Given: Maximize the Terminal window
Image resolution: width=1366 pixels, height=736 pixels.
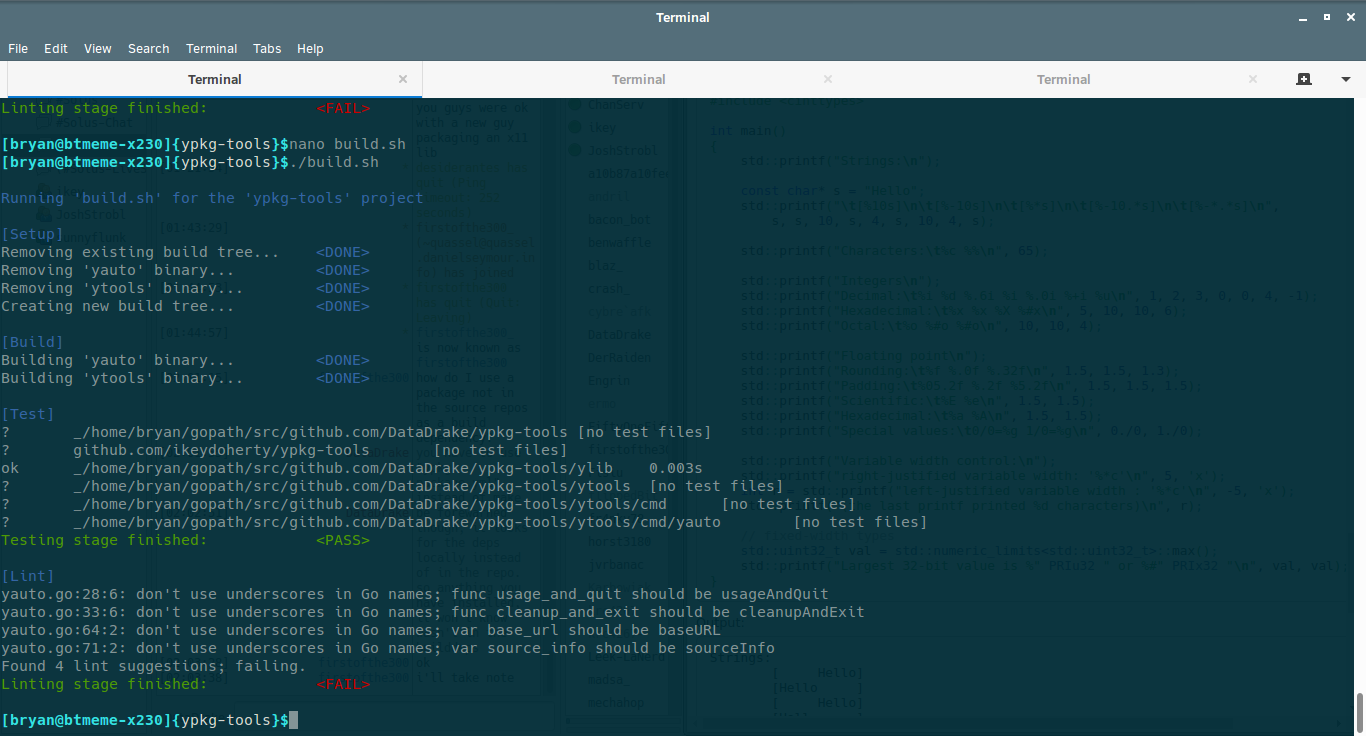Looking at the screenshot, I should point(1326,17).
